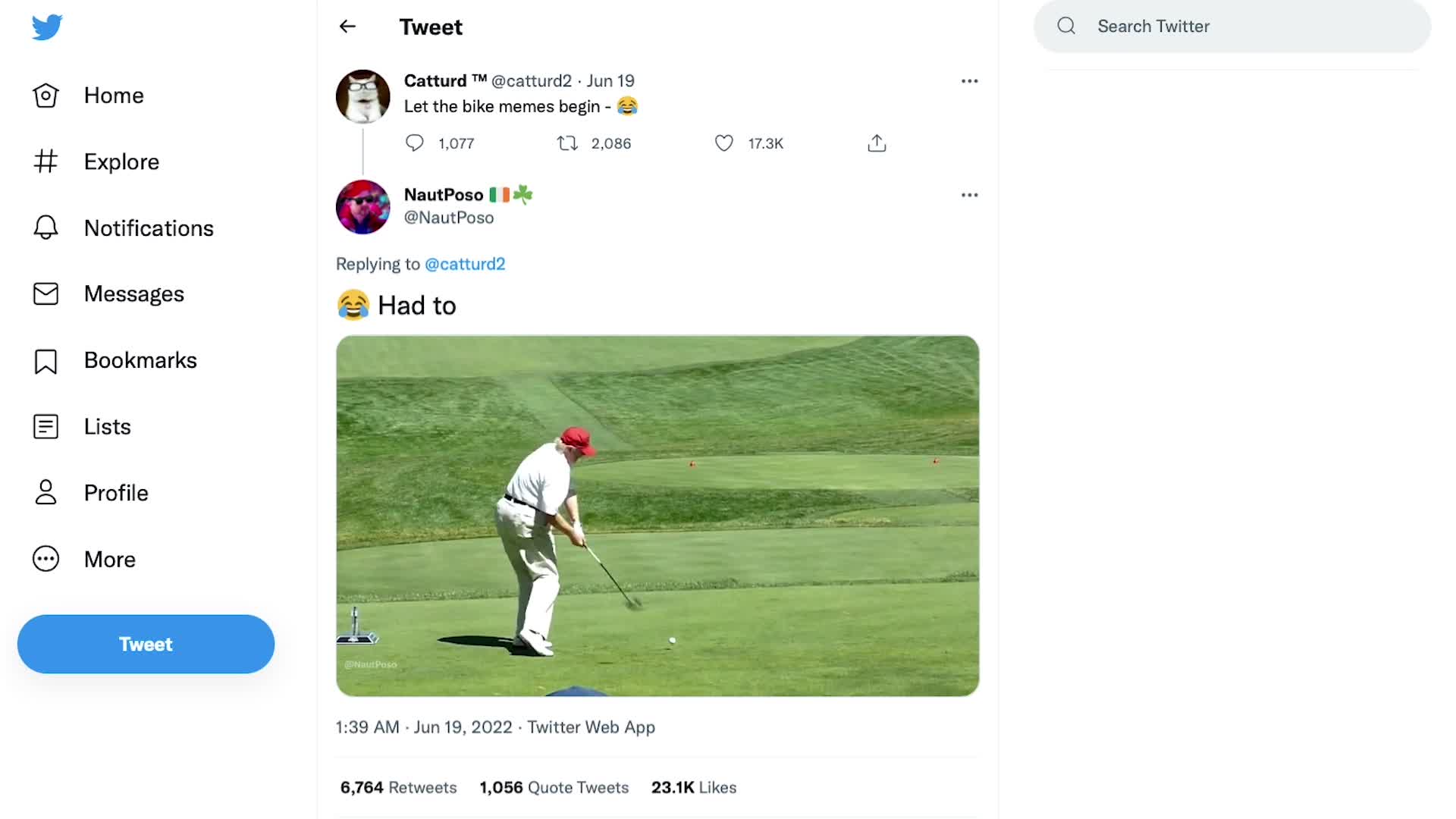Screen dimensions: 1456x819
Task: Open the options menu on NautPoso's tweet
Action: click(969, 195)
